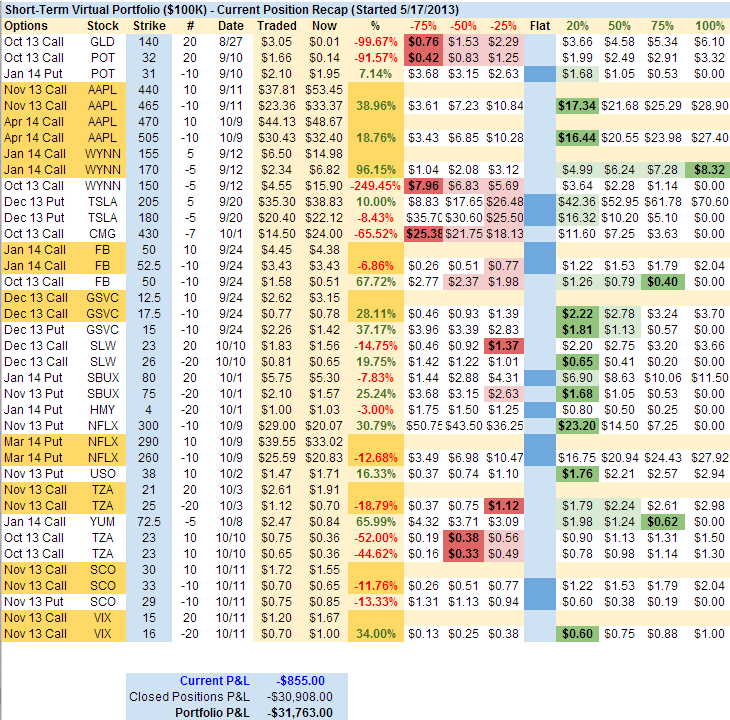Click the green $17.34 AAPL cell
730x720 pixels.
tap(577, 105)
